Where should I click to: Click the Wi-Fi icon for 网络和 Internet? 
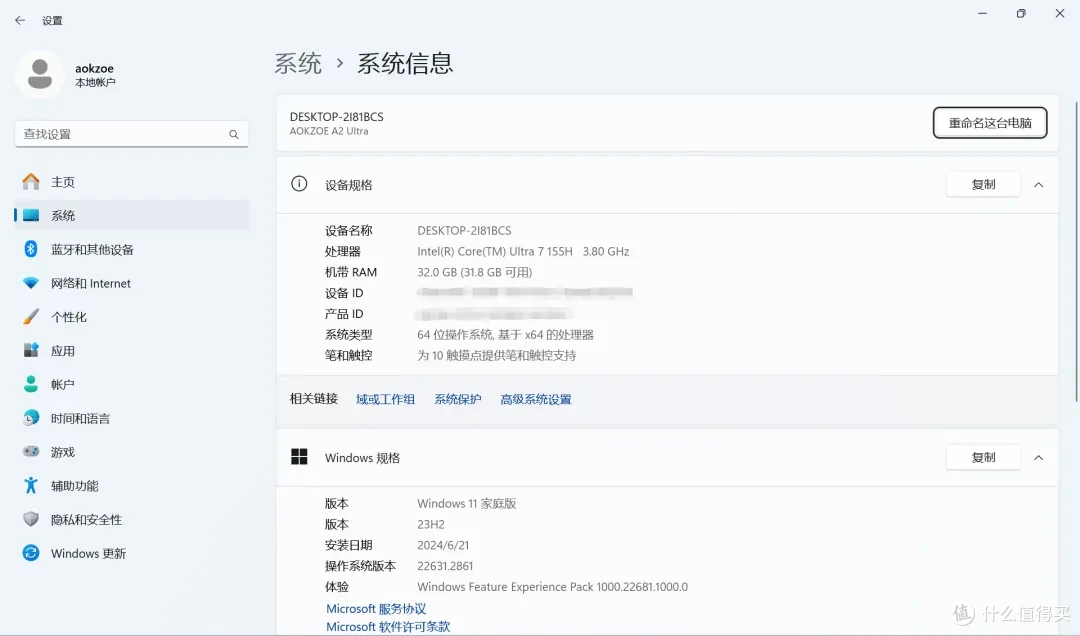click(31, 283)
